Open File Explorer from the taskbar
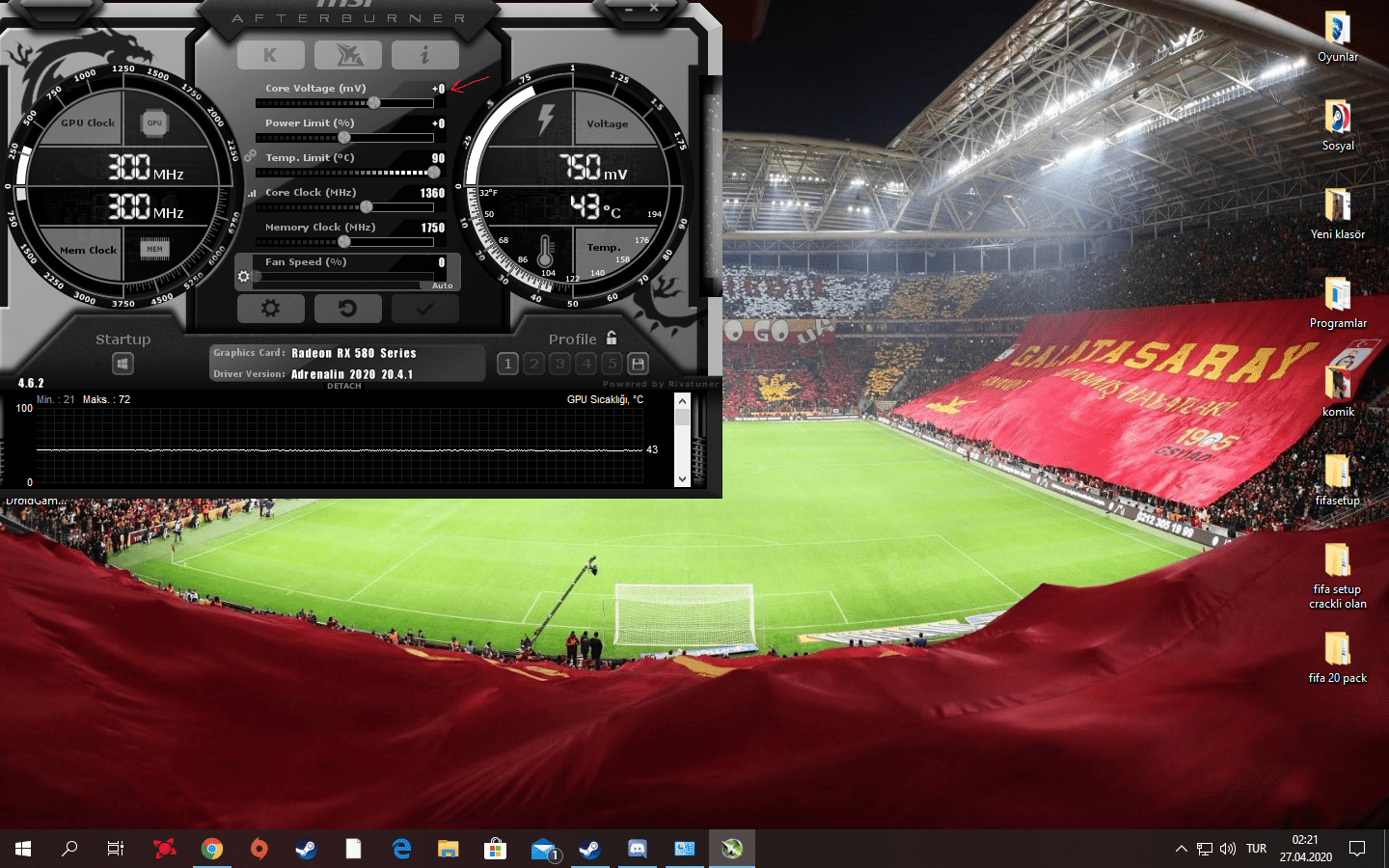 [448, 849]
